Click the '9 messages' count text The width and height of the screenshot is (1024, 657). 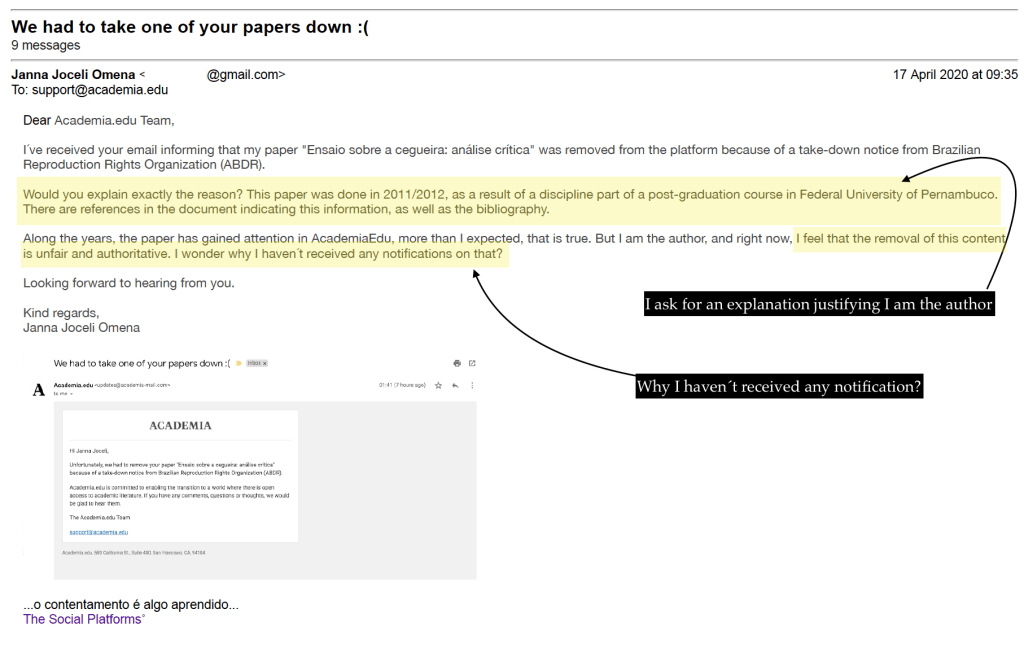[x=46, y=45]
